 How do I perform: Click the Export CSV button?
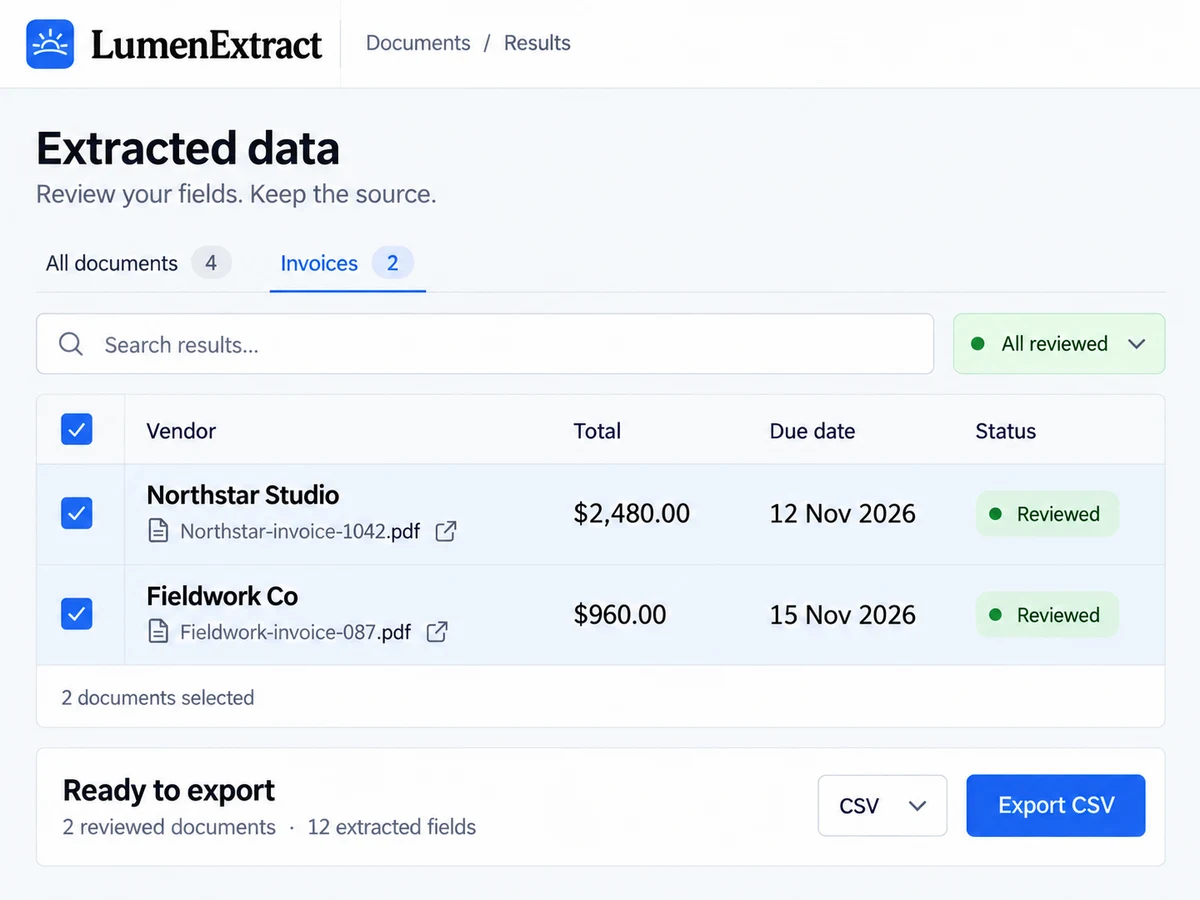point(1055,805)
